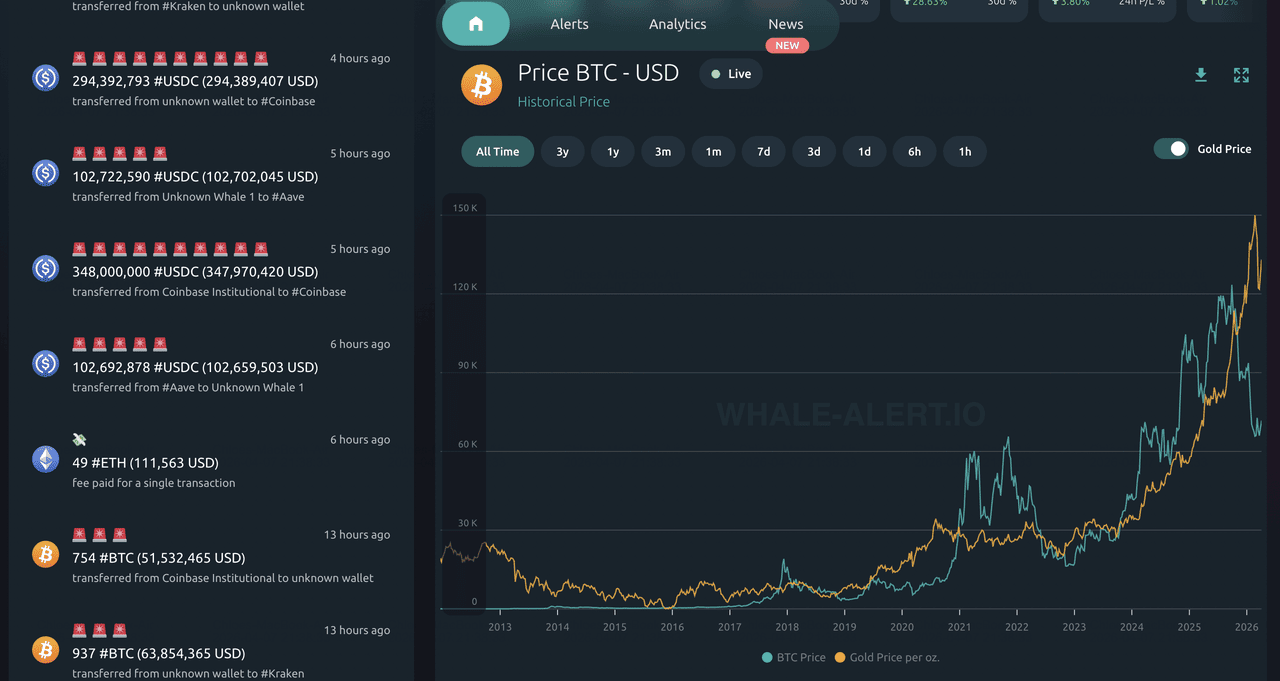Choose the All Time range button
Image resolution: width=1280 pixels, height=681 pixels.
coord(497,152)
